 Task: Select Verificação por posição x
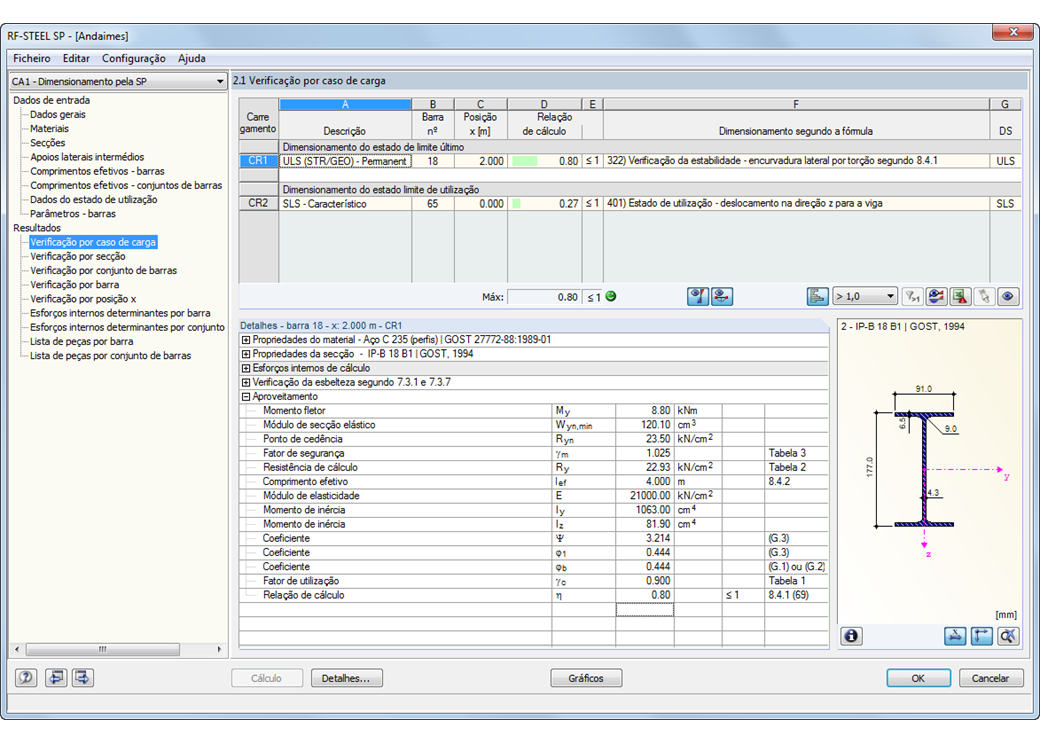83,299
